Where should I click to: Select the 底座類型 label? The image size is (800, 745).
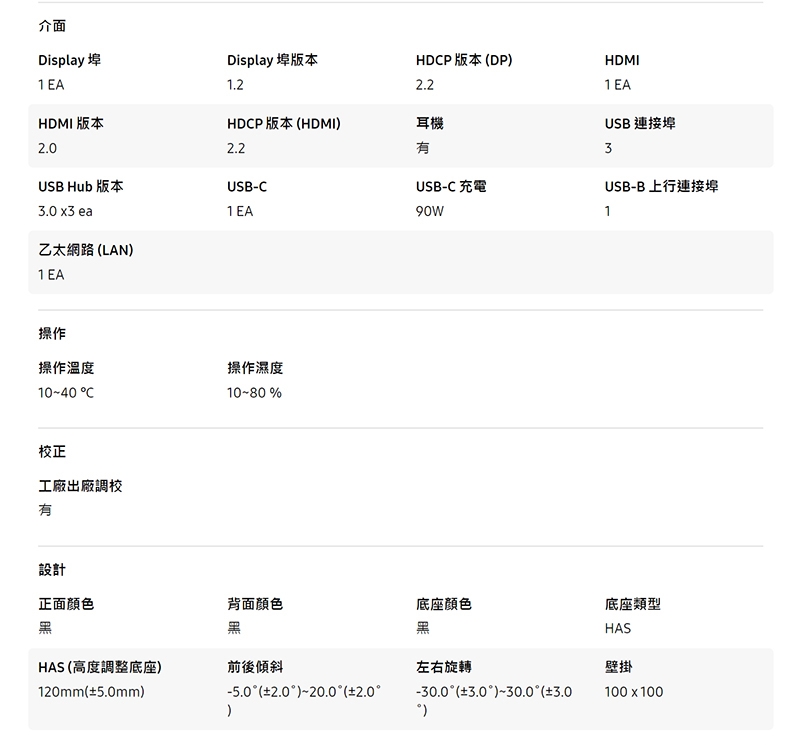click(x=633, y=604)
